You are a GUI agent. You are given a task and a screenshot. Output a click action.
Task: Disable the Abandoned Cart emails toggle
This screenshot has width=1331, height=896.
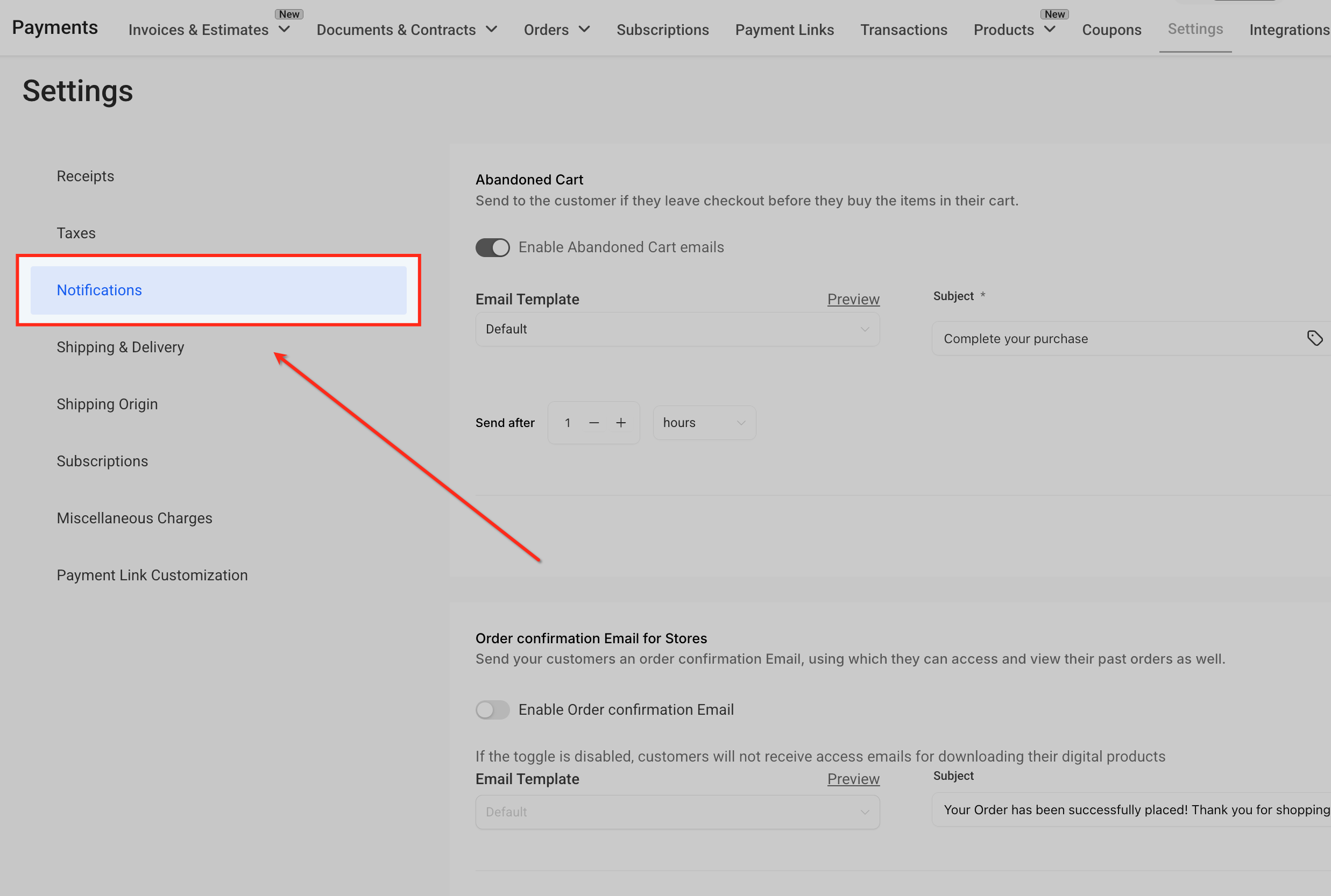(493, 247)
